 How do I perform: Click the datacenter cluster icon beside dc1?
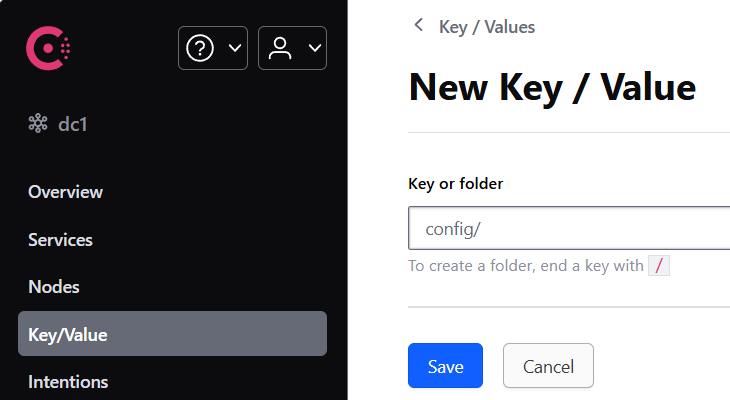point(38,123)
